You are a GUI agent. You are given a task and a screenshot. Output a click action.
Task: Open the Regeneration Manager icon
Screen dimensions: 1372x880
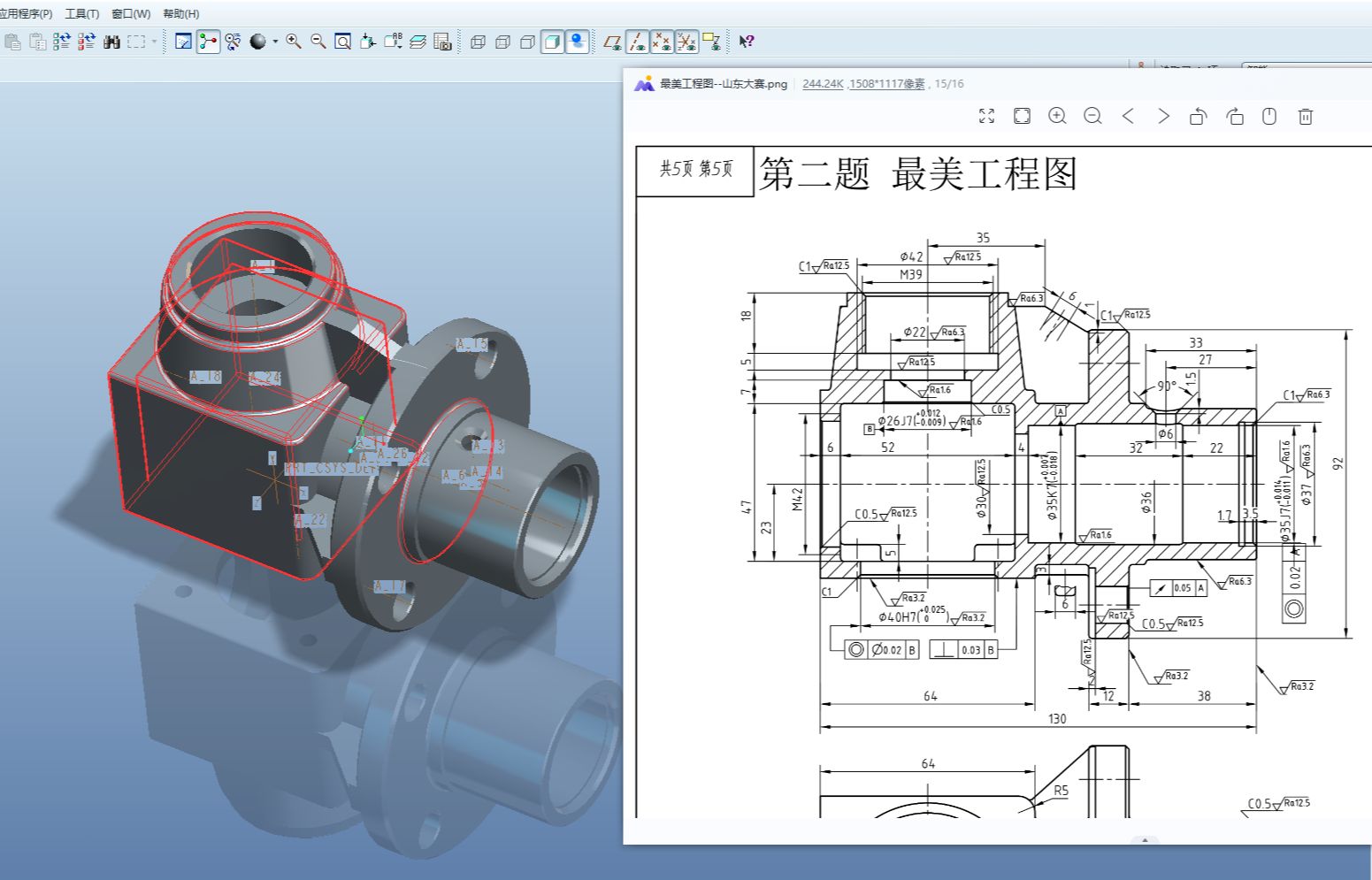86,42
